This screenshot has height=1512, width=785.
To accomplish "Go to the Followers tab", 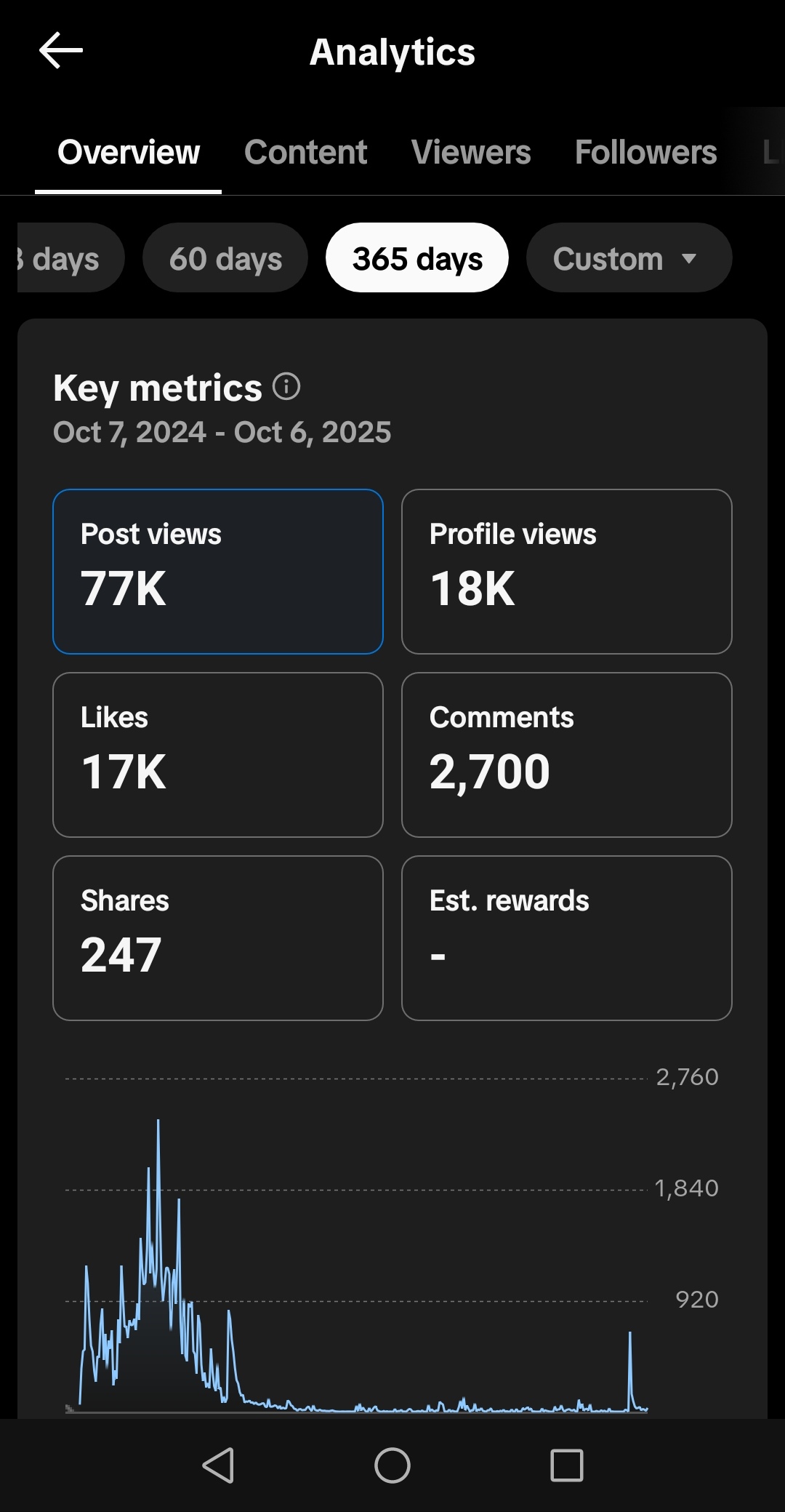I will (x=645, y=153).
